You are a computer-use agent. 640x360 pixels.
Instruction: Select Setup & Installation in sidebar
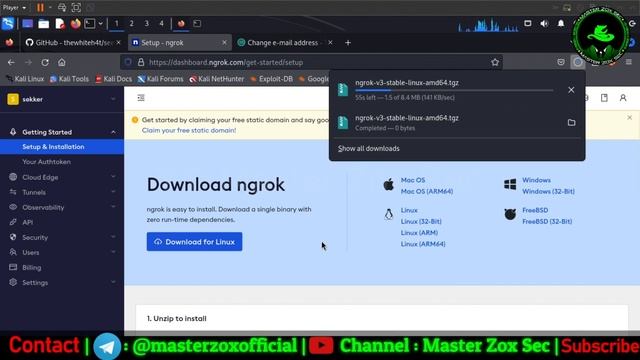click(62, 147)
